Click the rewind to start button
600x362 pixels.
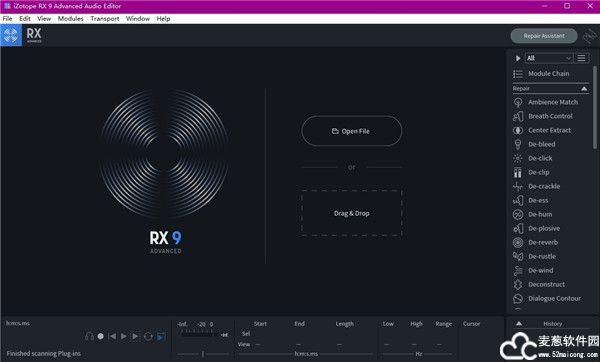click(x=112, y=336)
